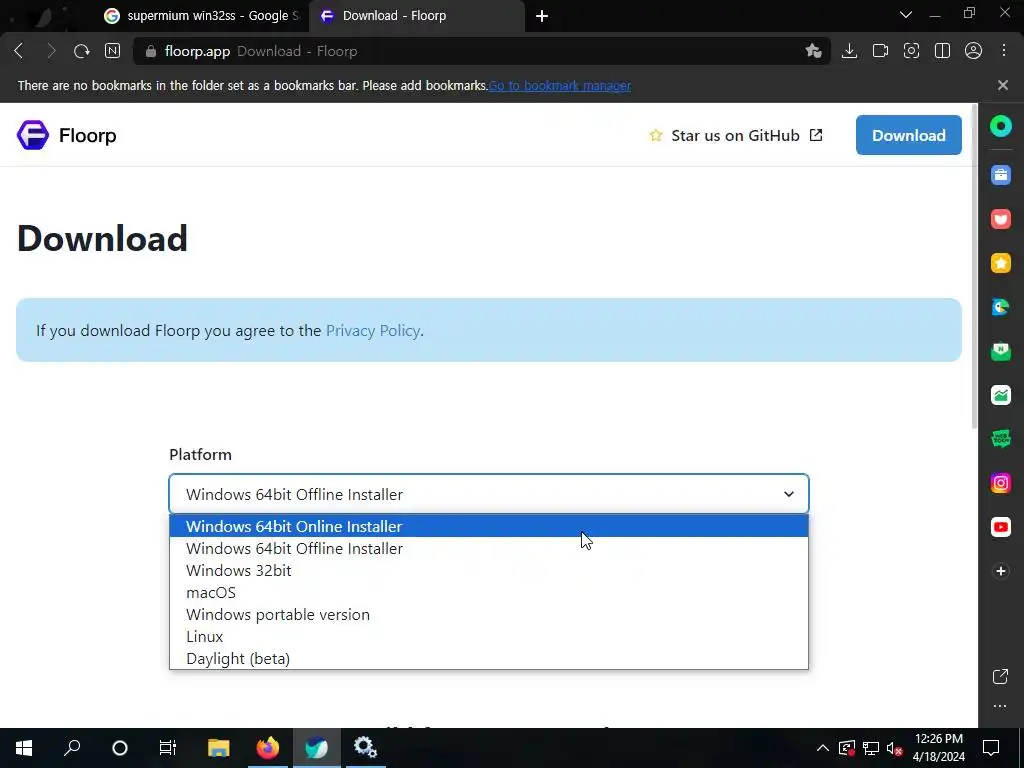Viewport: 1024px width, 768px height.
Task: Open the yellow star bookmarks sidebar panel
Action: pyautogui.click(x=1000, y=263)
